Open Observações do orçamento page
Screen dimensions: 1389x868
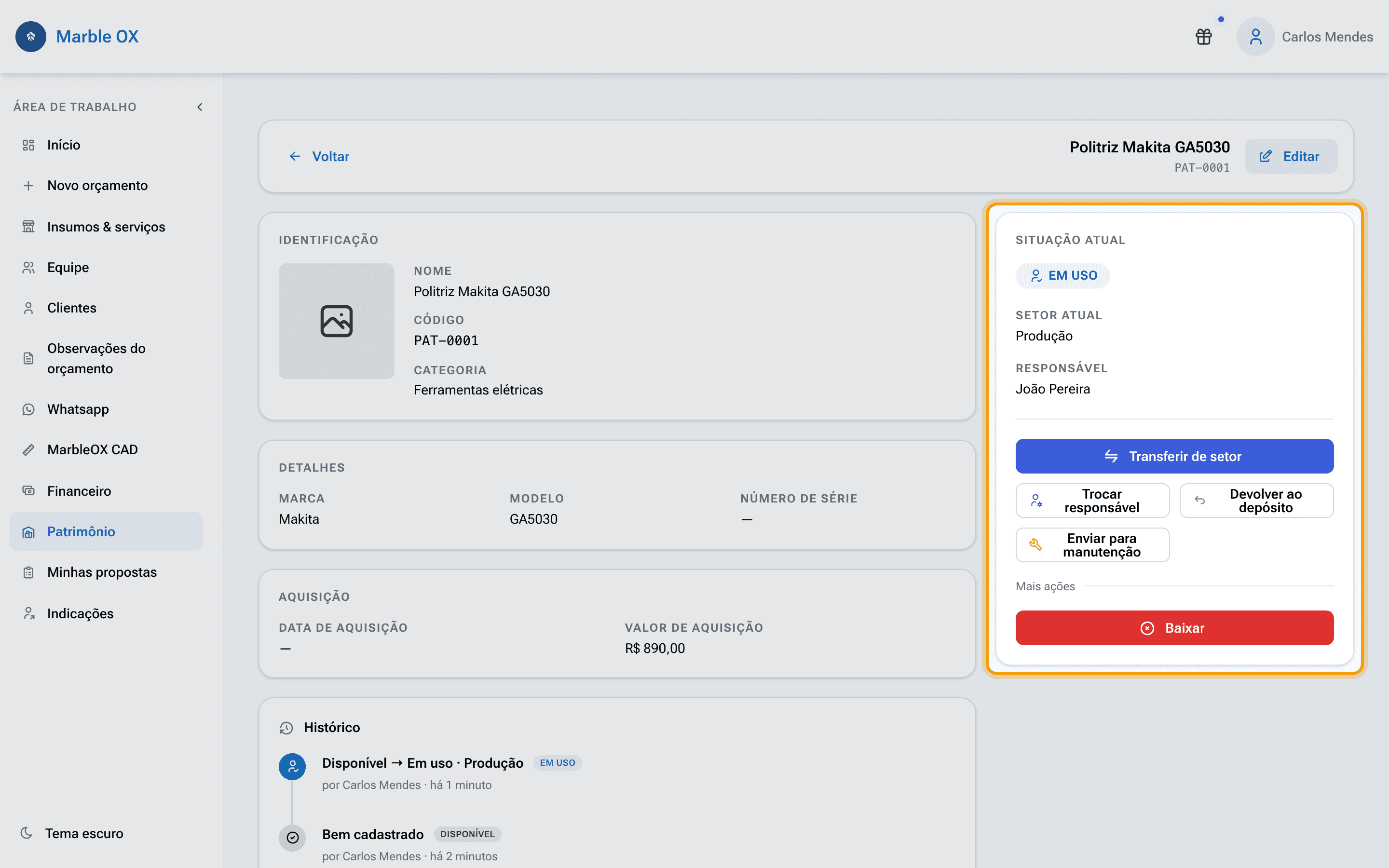(x=106, y=358)
